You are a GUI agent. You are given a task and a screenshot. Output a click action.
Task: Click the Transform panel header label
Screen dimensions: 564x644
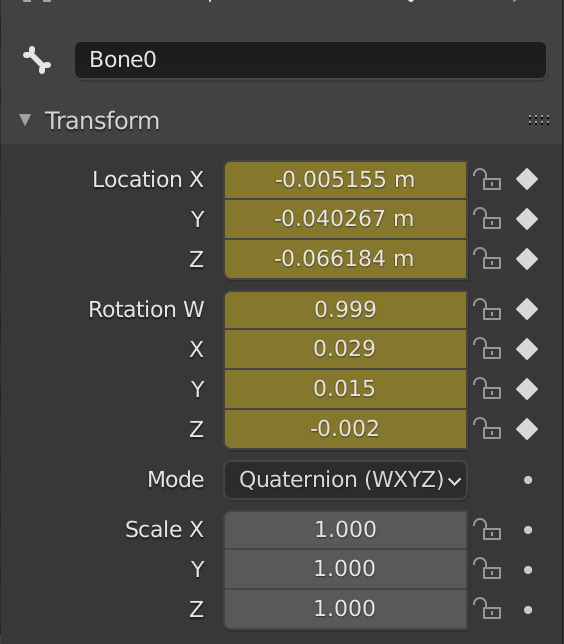[x=102, y=121]
